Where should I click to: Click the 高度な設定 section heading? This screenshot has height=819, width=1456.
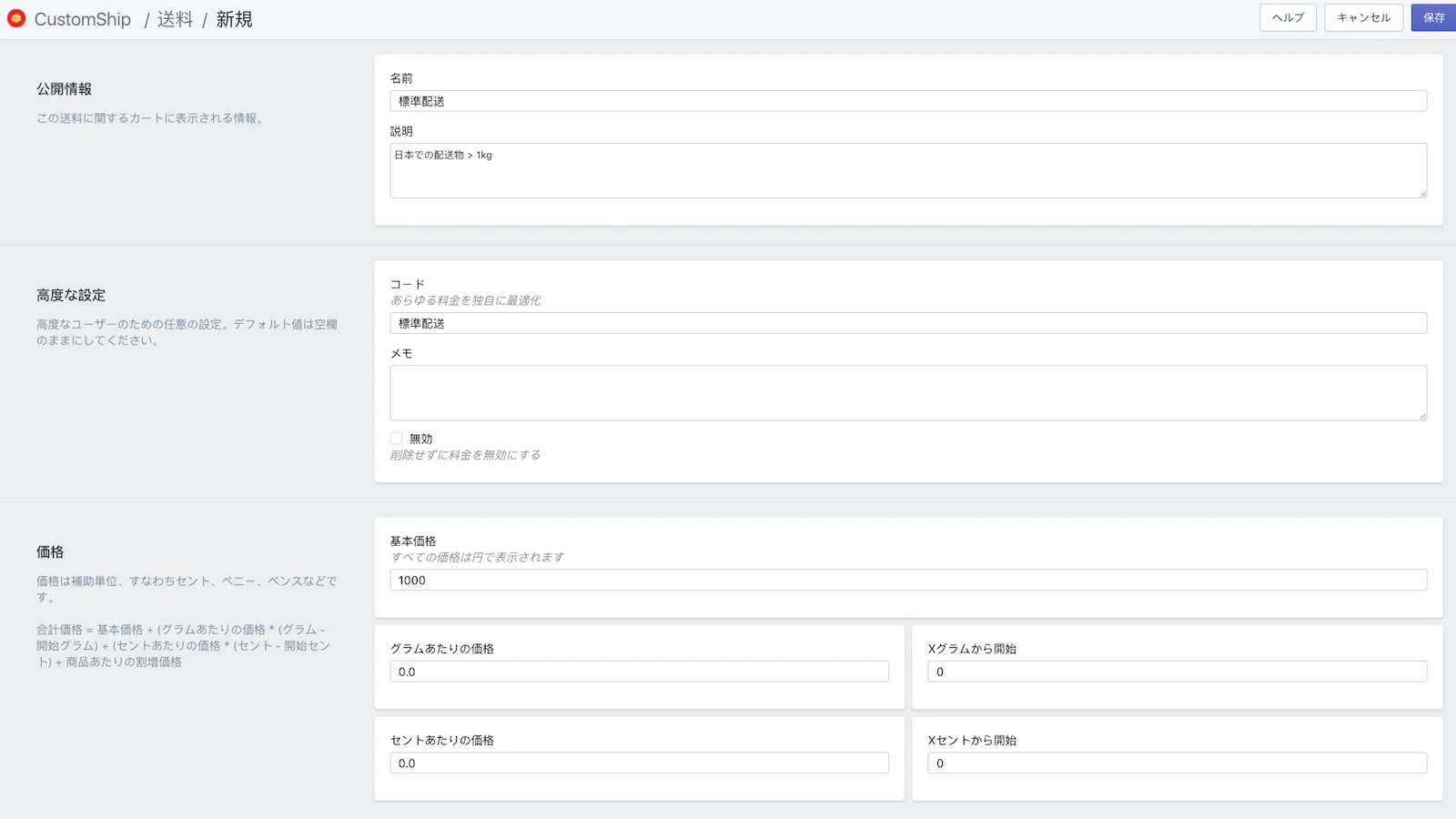tap(71, 295)
